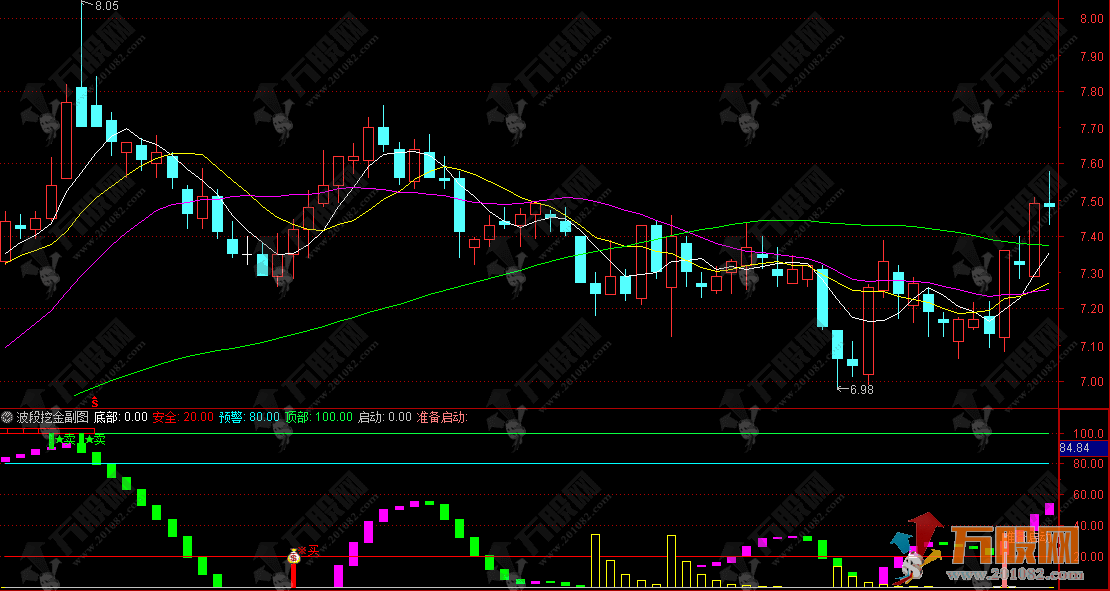This screenshot has width=1110, height=591.
Task: Click the red 安全: 20.00 label
Action: [x=183, y=417]
